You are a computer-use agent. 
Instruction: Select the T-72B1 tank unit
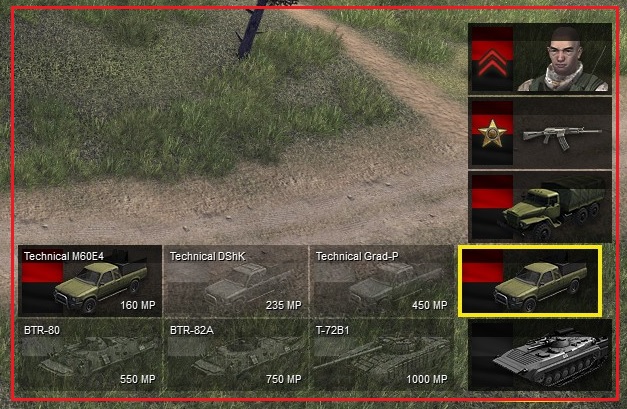coord(382,355)
